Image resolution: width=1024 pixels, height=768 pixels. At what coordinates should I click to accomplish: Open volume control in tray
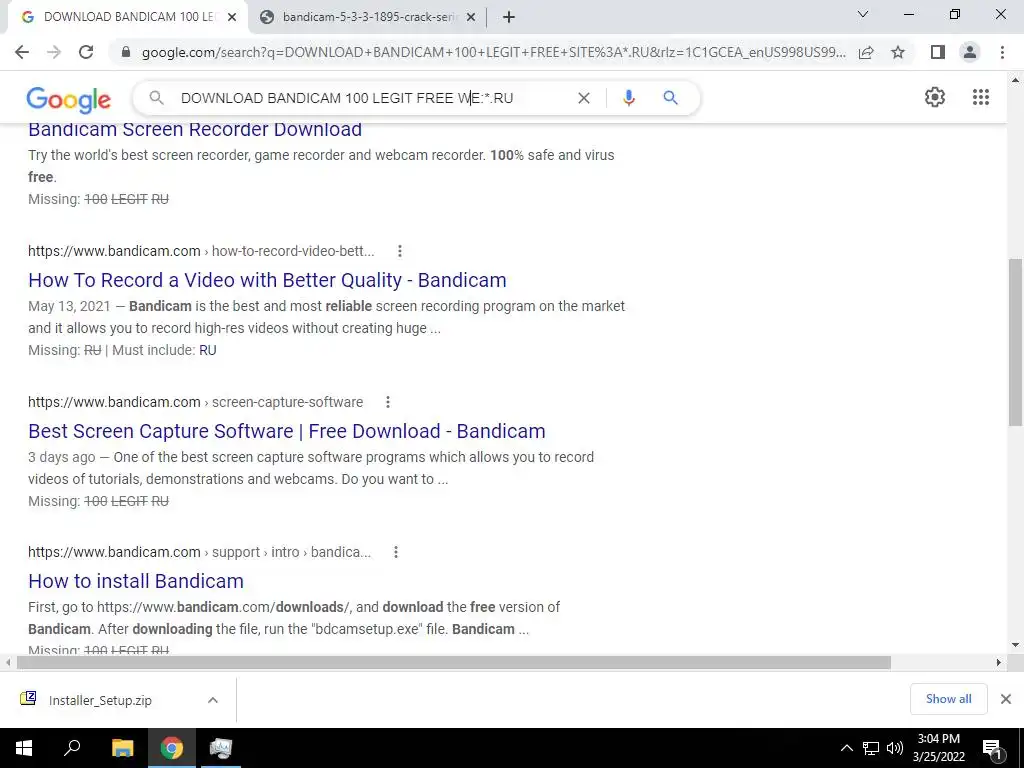click(895, 748)
